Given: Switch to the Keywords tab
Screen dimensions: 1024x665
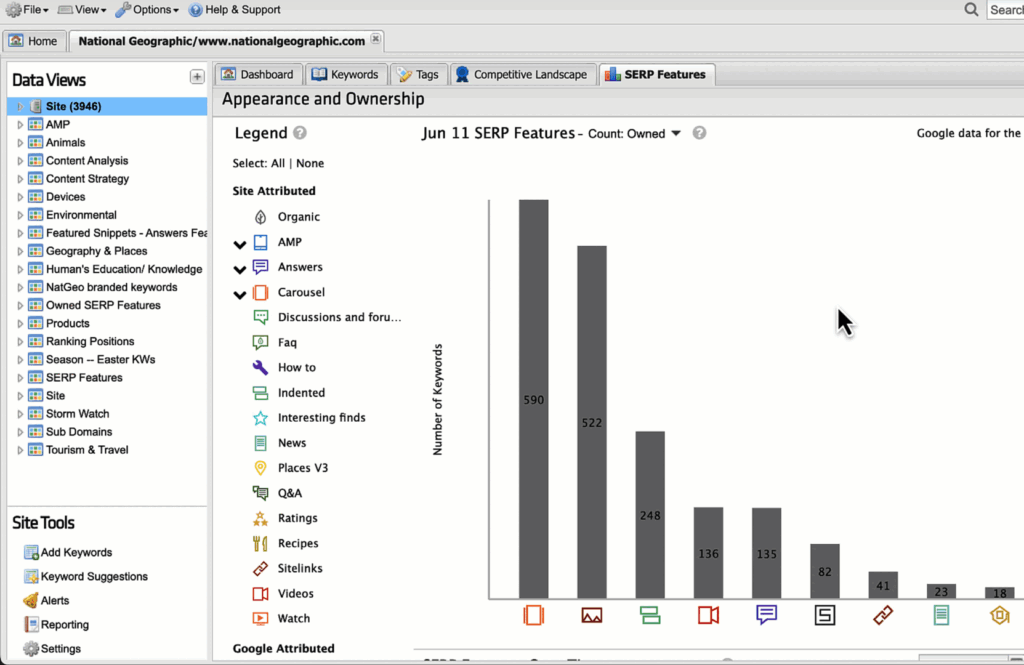Looking at the screenshot, I should coord(345,74).
